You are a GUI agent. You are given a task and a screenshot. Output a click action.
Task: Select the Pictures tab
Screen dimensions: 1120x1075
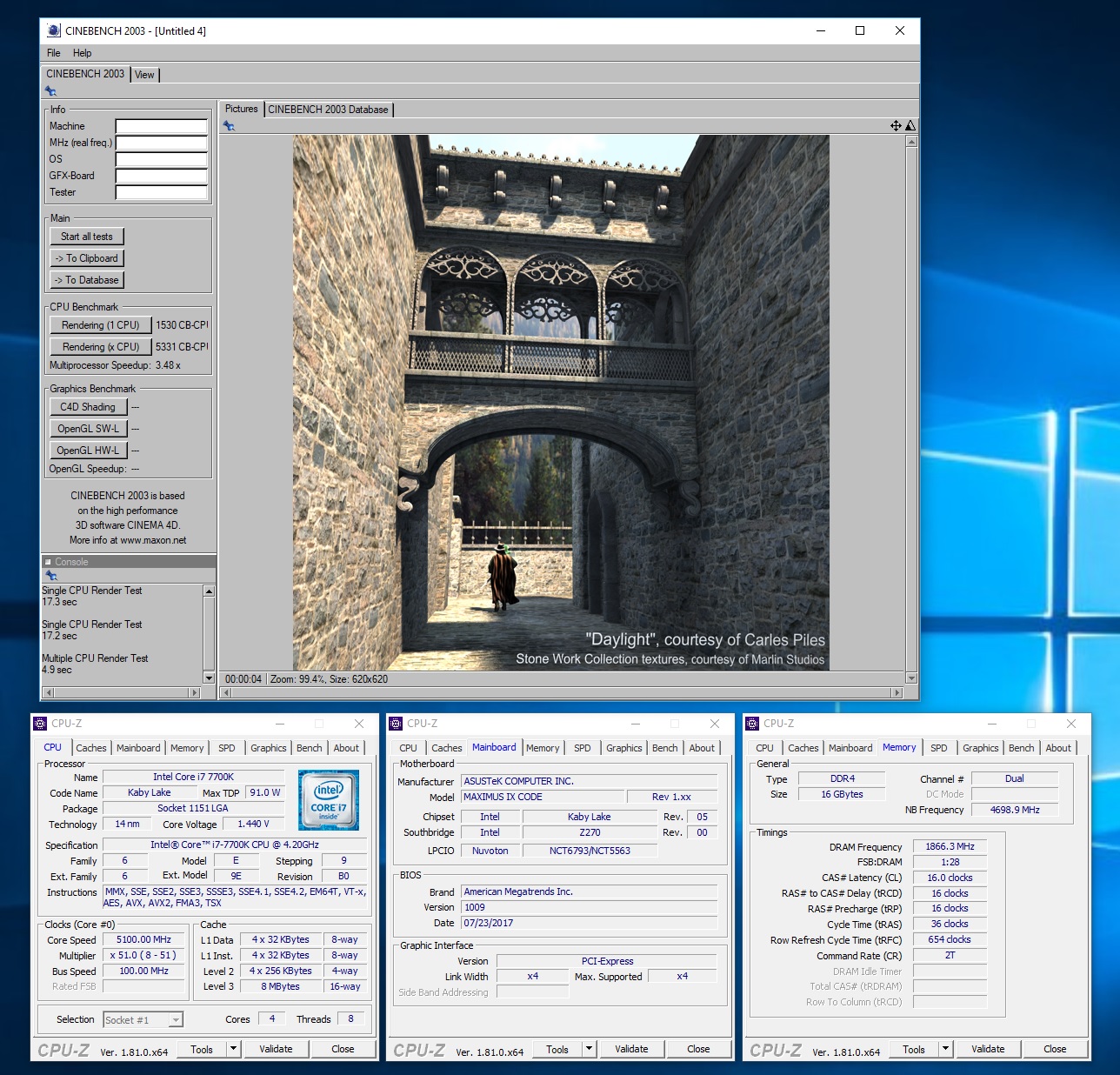(241, 109)
